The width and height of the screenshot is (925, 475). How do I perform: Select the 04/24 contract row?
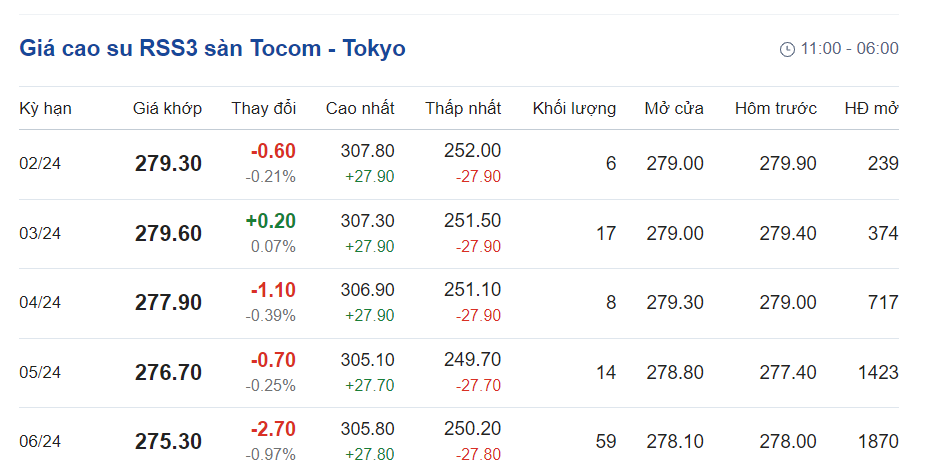[40, 303]
